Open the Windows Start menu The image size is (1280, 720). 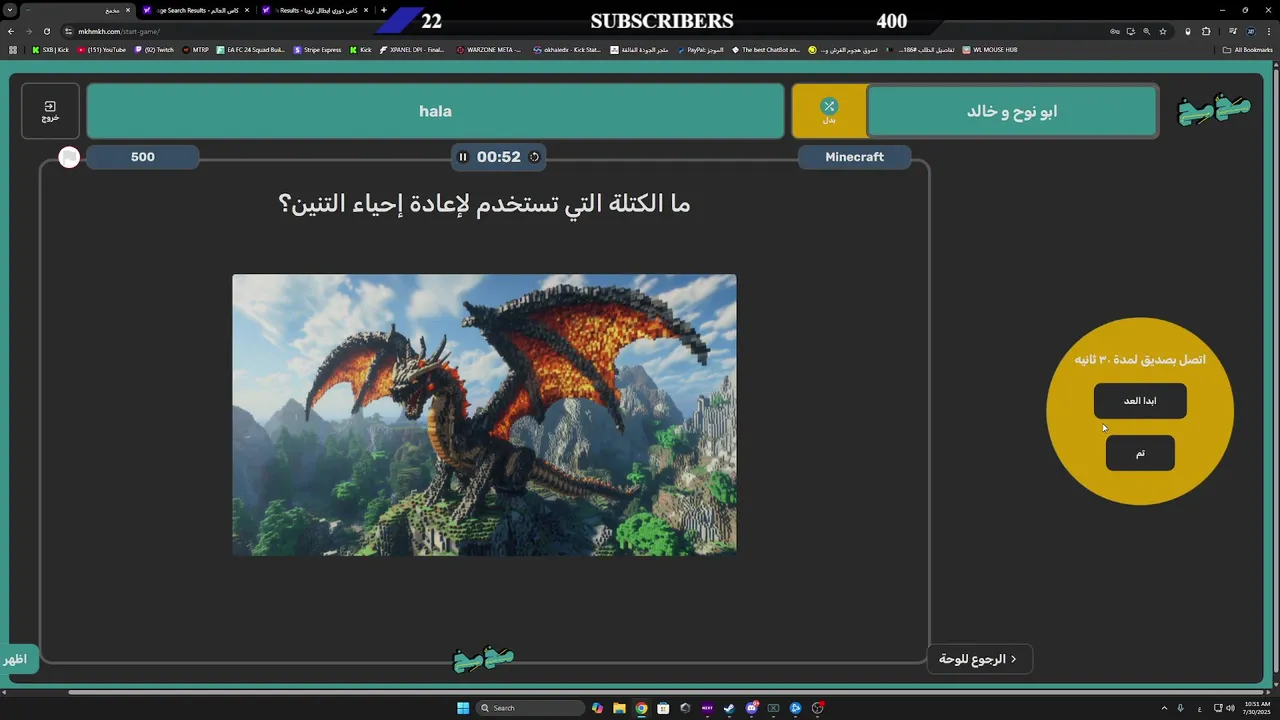[463, 708]
